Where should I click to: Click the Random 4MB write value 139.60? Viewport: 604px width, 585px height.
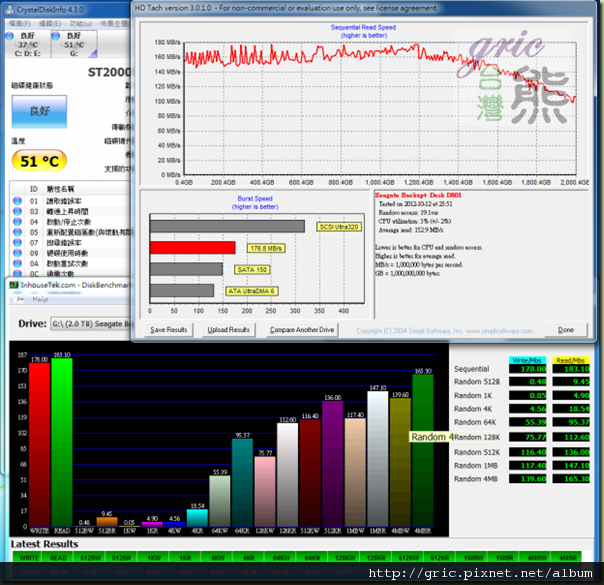527,479
